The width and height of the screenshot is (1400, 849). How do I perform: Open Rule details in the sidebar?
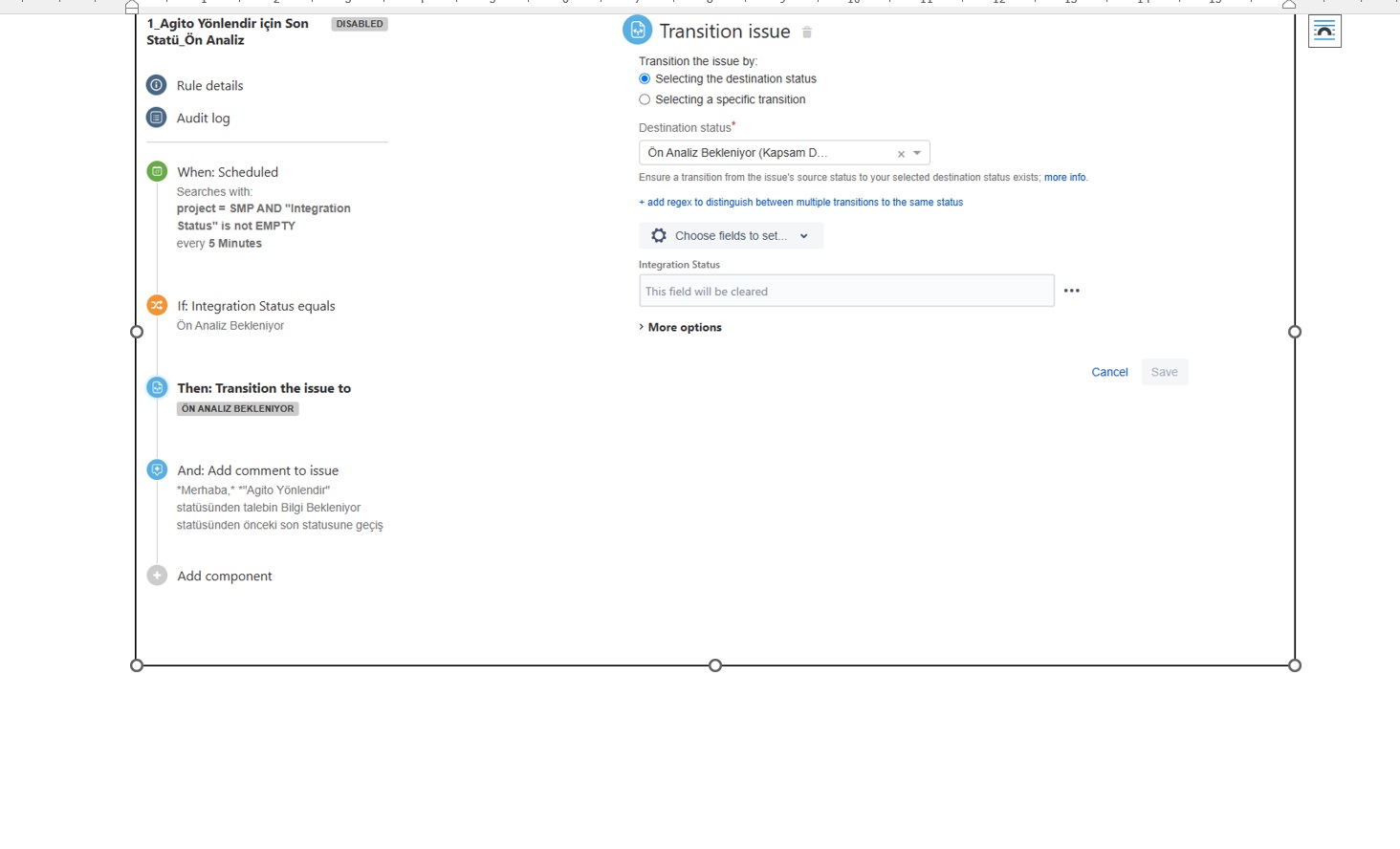tap(209, 85)
